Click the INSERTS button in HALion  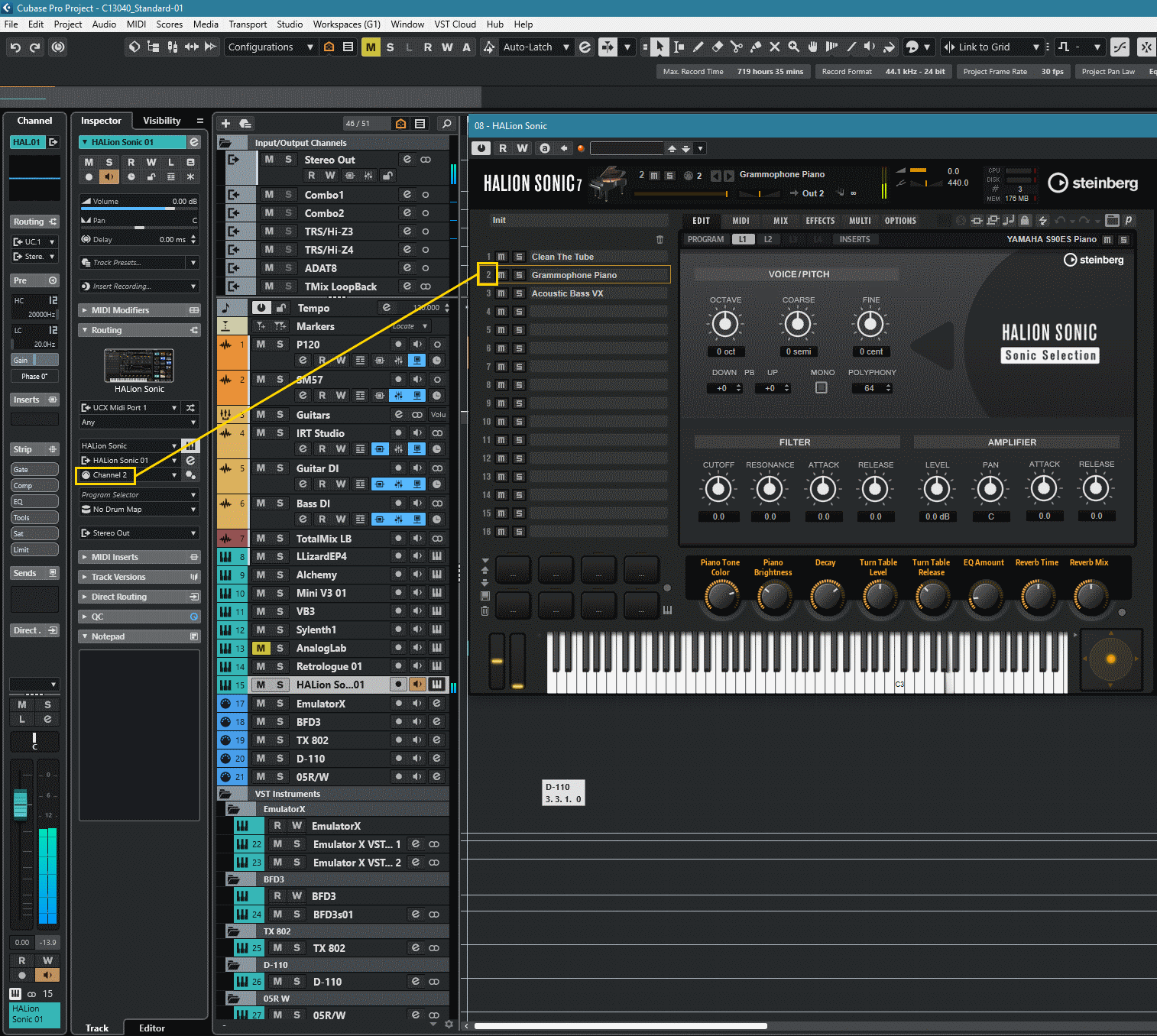tap(854, 240)
